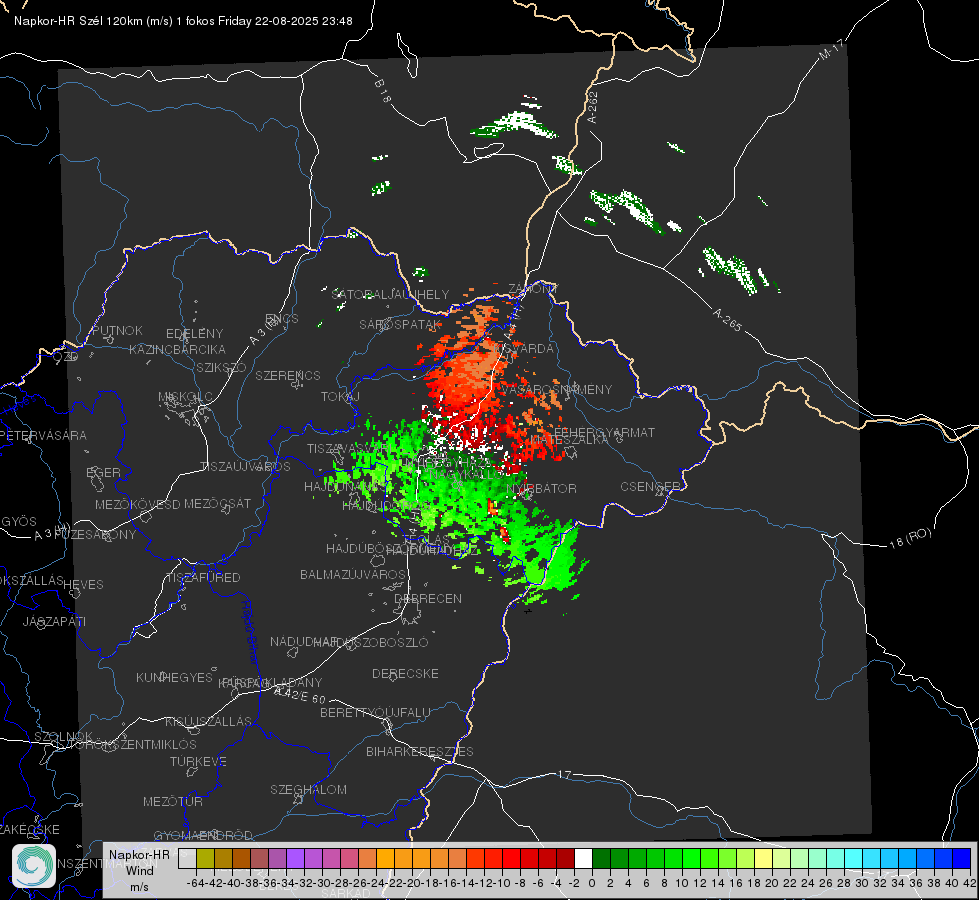Click the swirl logo icon
The image size is (979, 900).
34,866
